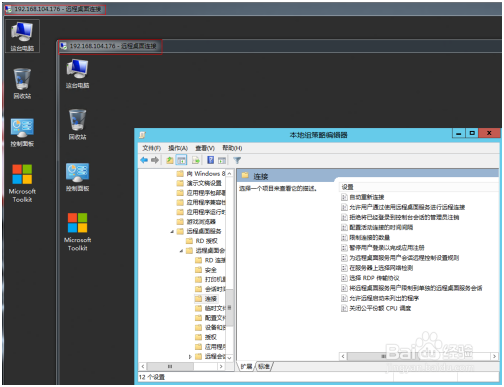Open the 查看(V) menu
This screenshot has width=504, height=387.
tap(205, 148)
